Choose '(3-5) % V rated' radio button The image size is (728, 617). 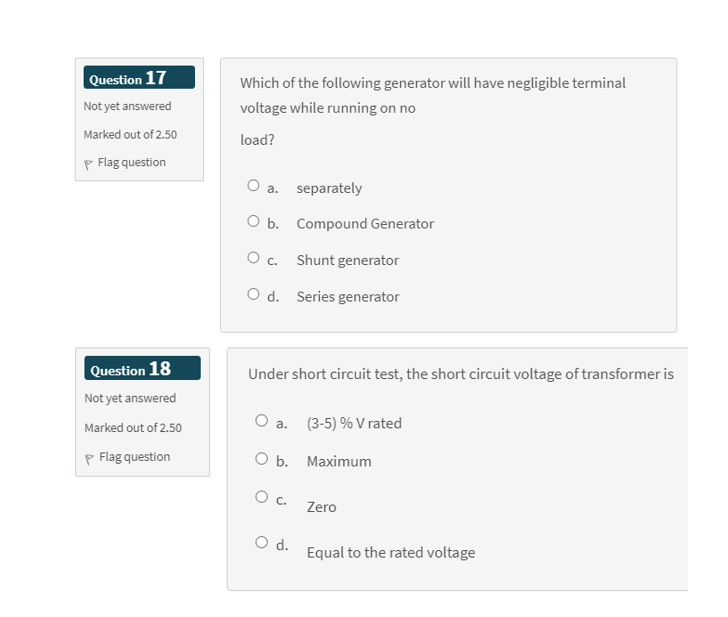click(262, 421)
